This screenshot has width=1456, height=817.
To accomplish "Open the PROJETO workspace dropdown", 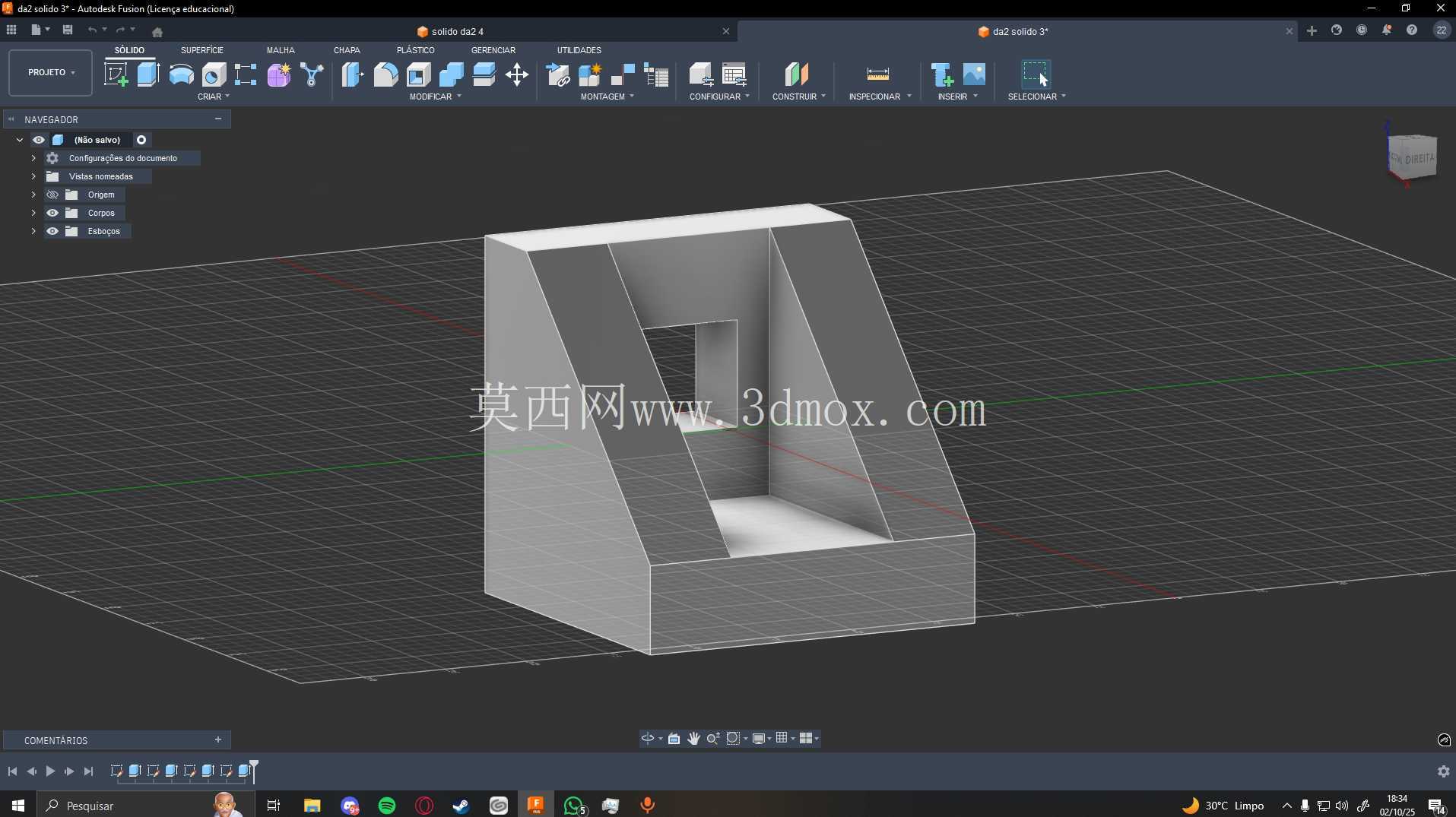I will (51, 73).
